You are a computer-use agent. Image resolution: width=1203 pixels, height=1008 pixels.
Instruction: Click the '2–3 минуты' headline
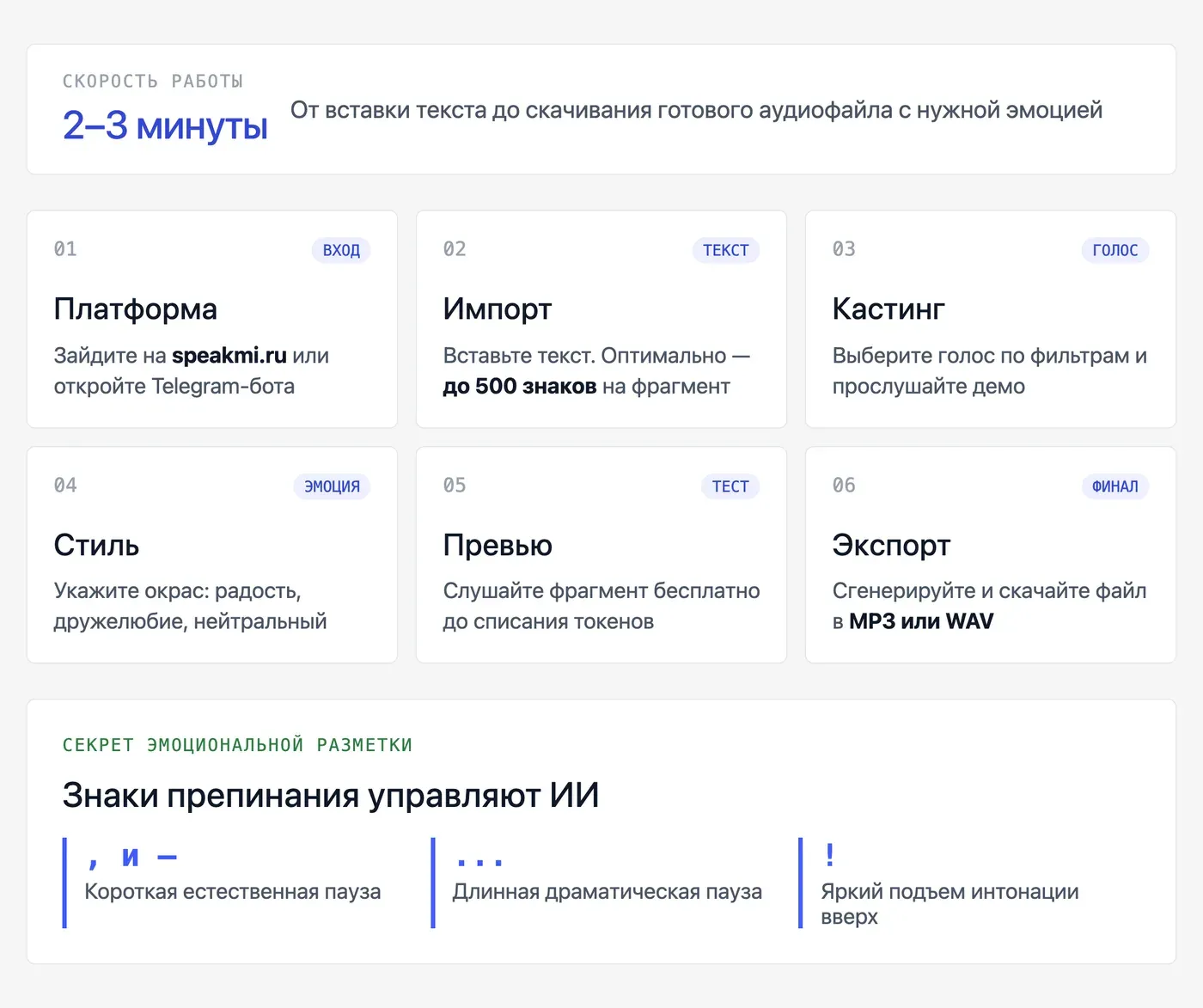point(165,125)
